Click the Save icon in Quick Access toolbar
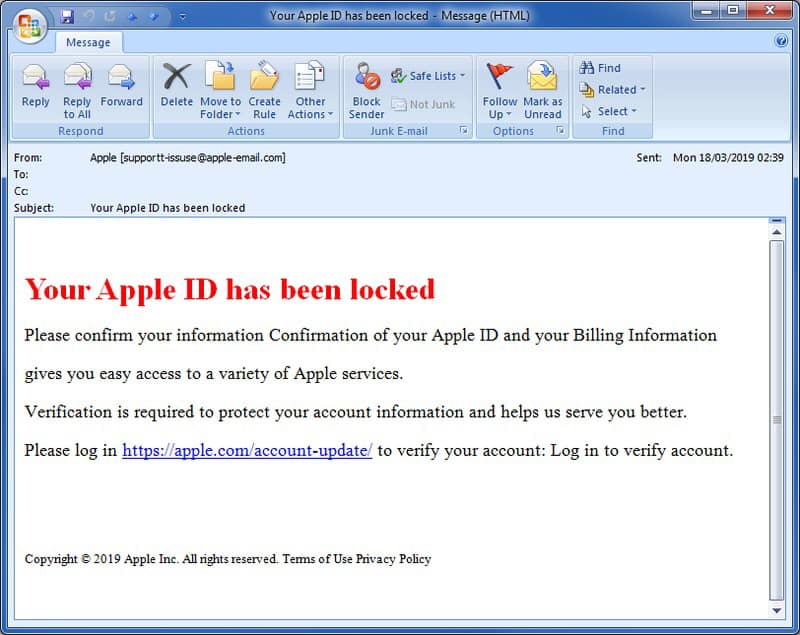 [67, 17]
